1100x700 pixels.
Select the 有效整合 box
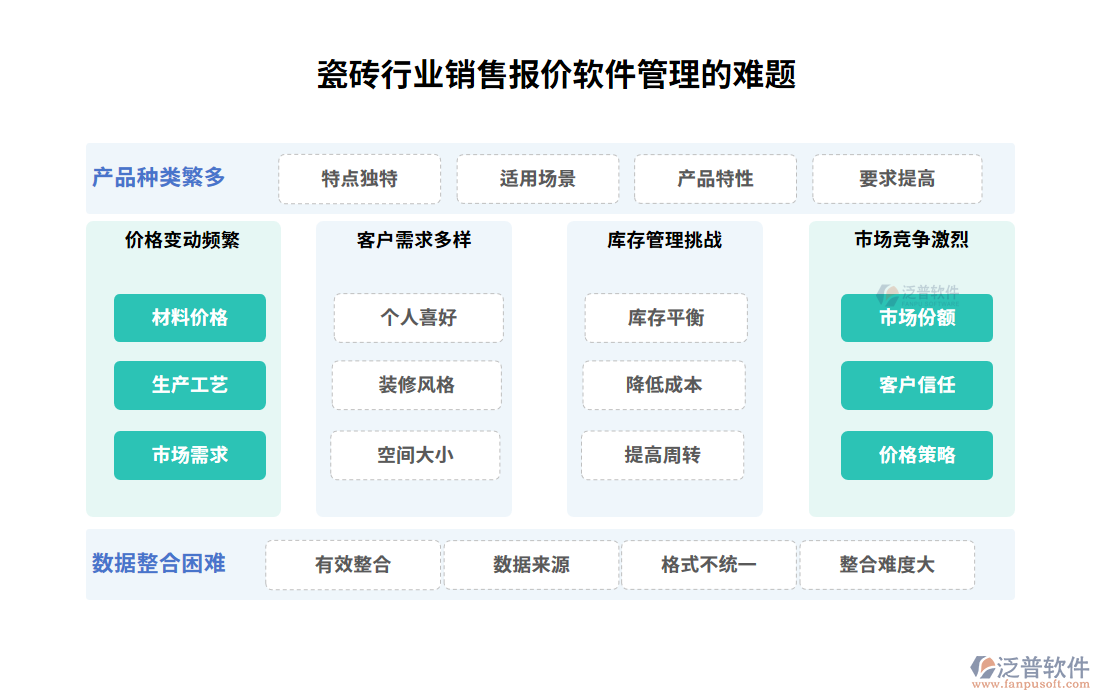click(x=353, y=565)
